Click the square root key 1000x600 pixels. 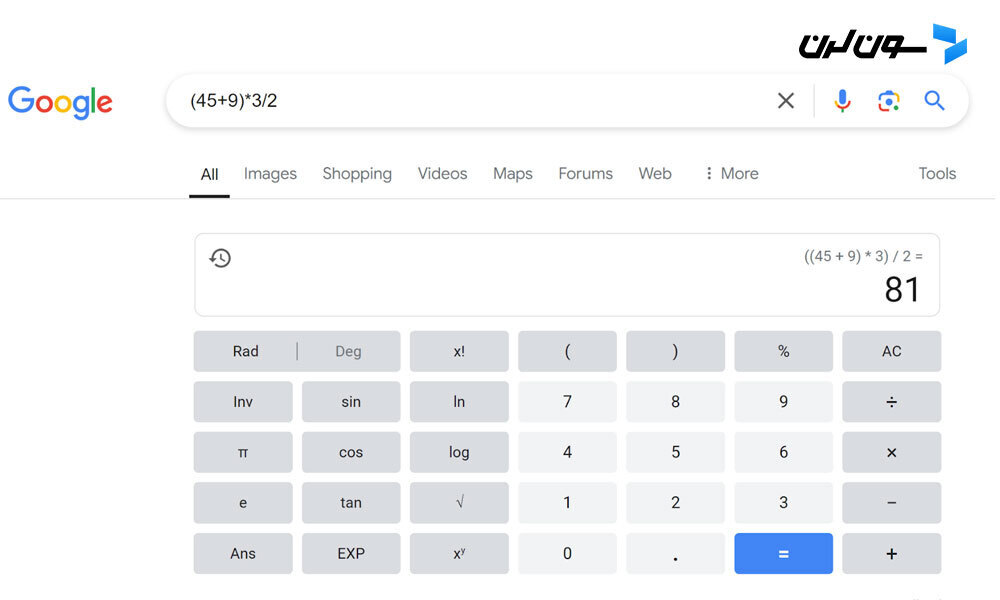pos(459,502)
